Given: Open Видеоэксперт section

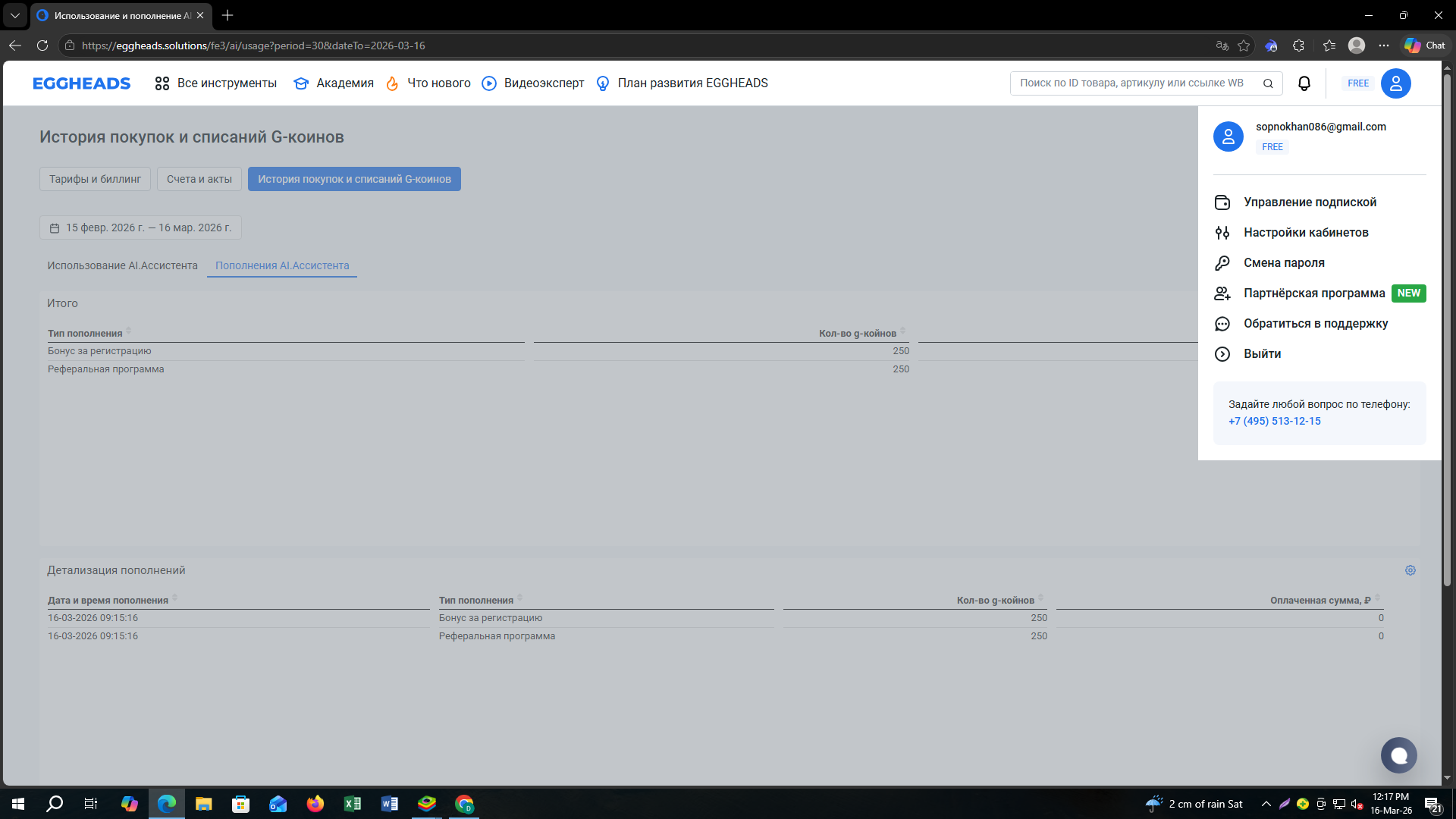Looking at the screenshot, I should coord(533,83).
